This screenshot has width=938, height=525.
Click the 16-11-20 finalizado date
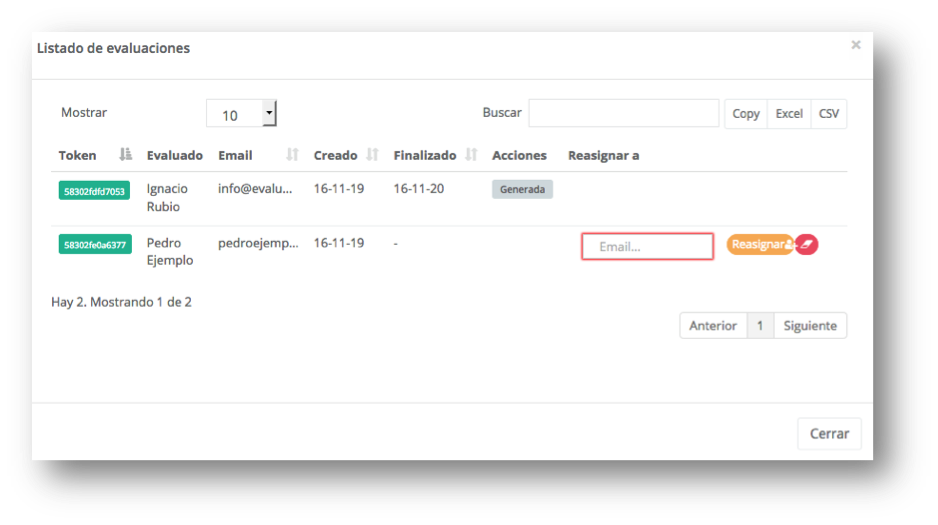coord(419,189)
